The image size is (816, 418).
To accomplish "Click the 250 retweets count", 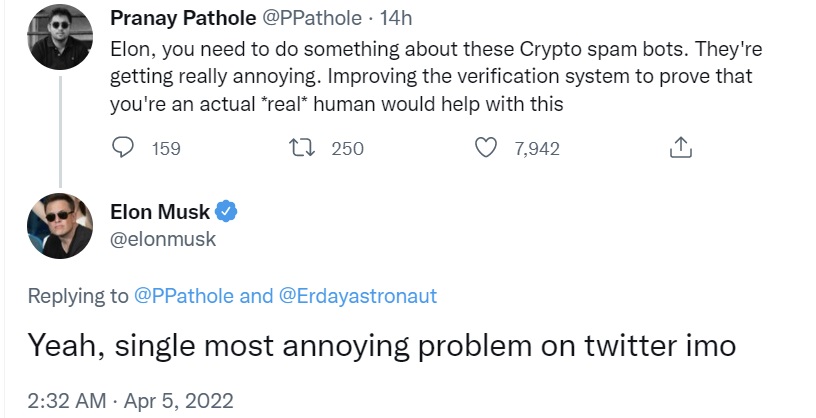I will (x=347, y=149).
